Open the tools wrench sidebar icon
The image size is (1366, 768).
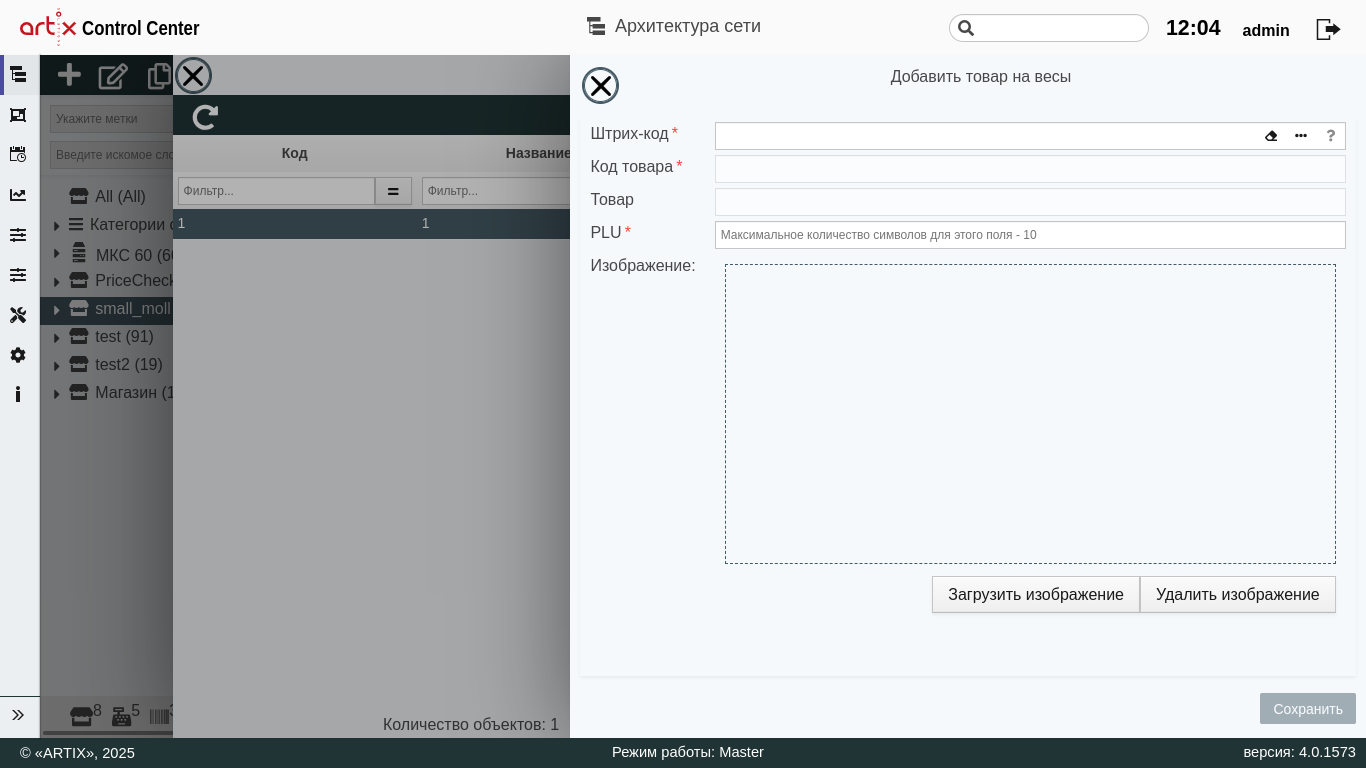(18, 315)
